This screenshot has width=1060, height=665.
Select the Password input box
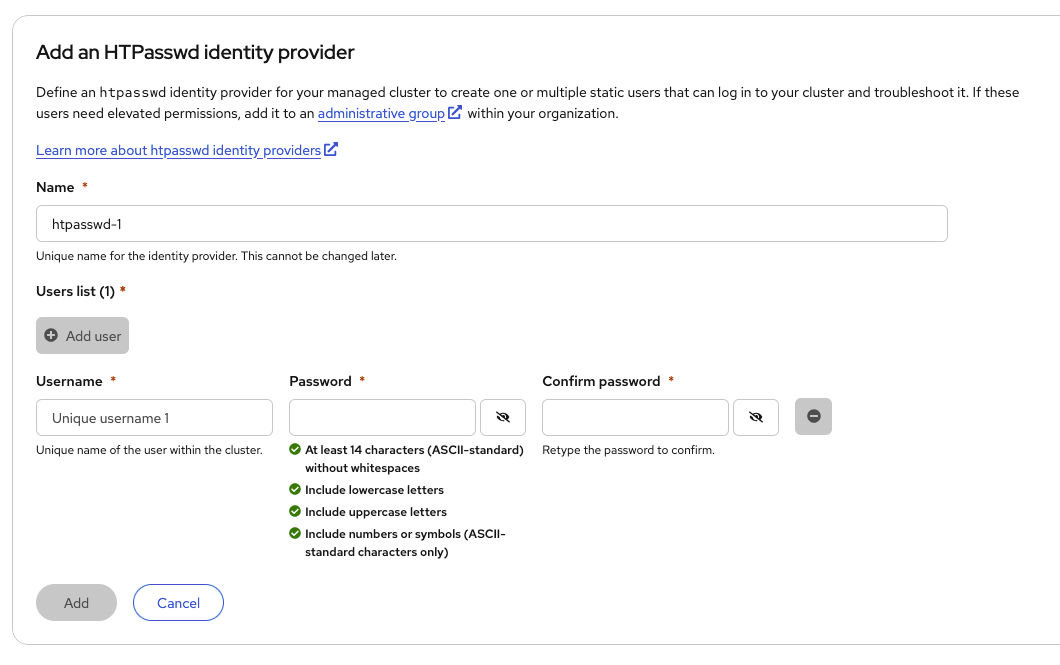pos(382,417)
